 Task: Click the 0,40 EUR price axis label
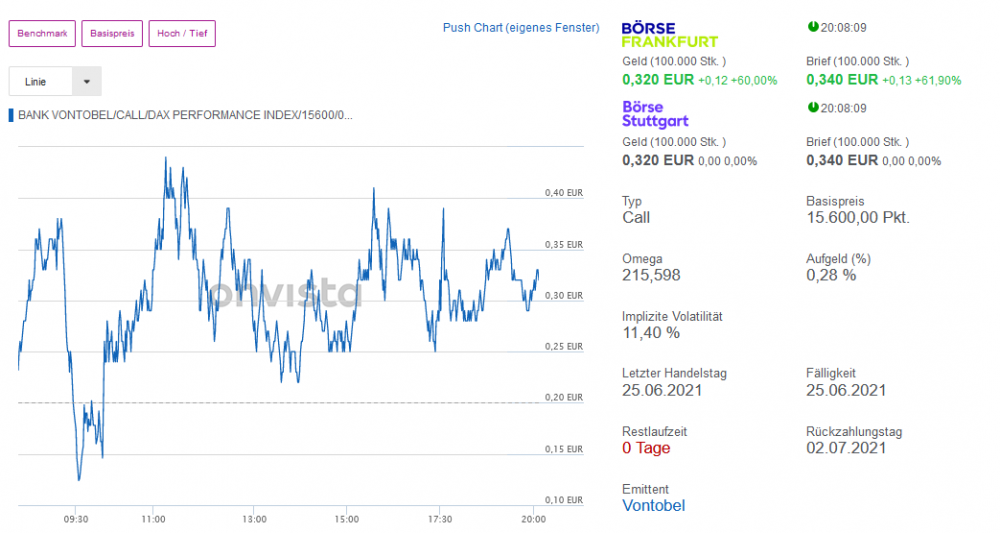click(563, 192)
